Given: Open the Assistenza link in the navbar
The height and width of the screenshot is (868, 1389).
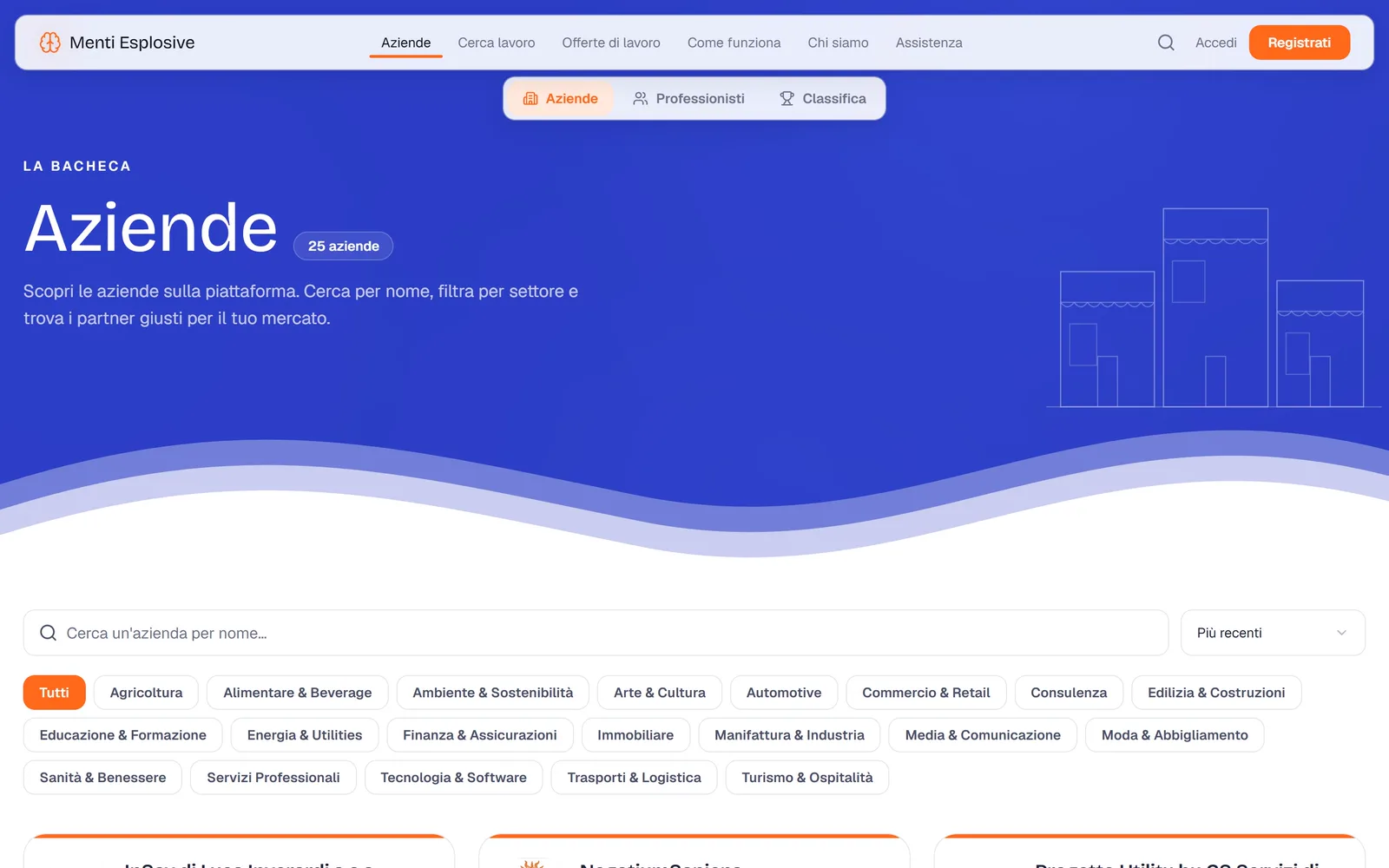Looking at the screenshot, I should (929, 43).
